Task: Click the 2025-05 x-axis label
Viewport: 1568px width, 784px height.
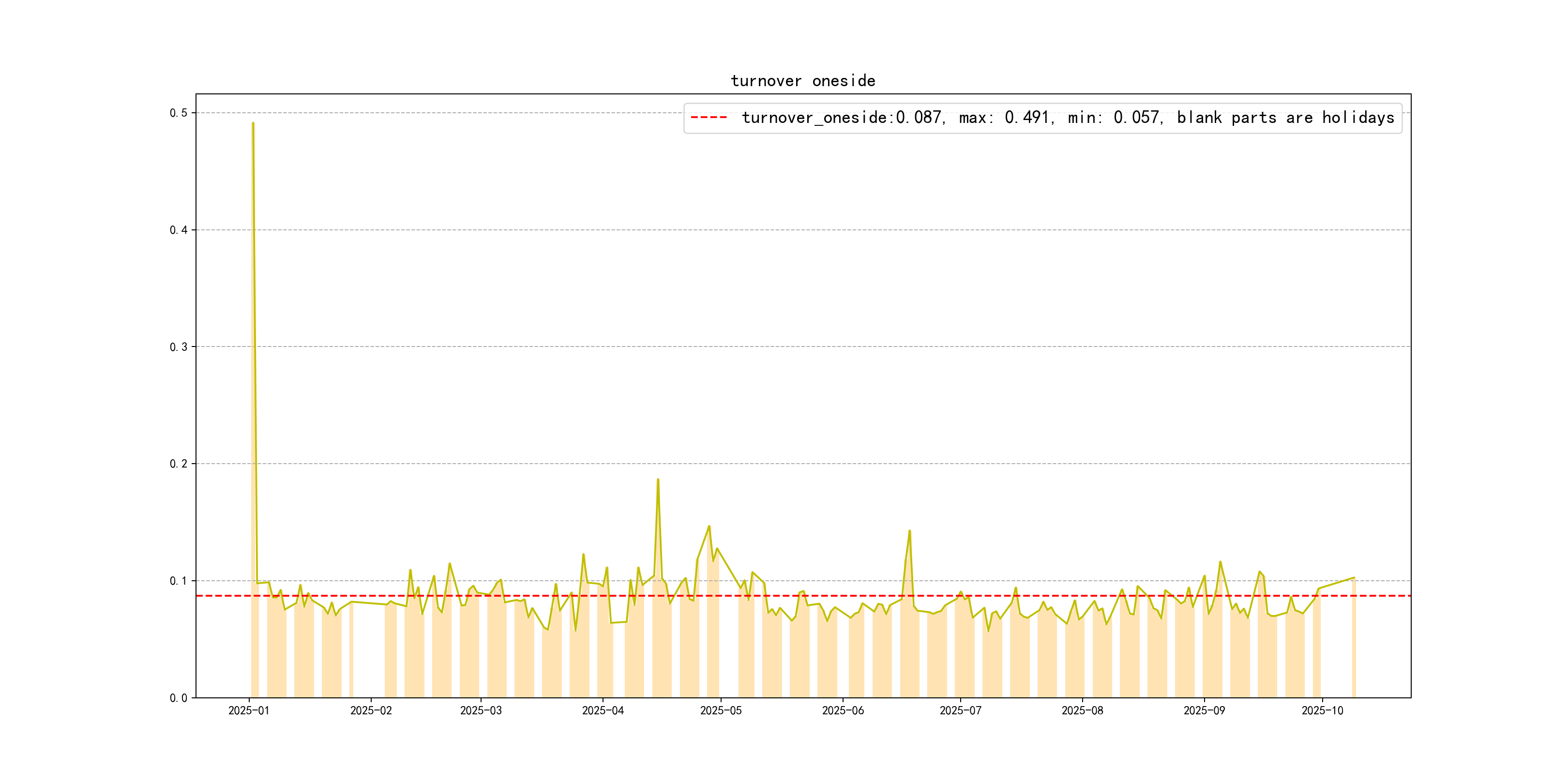Action: pos(721,711)
